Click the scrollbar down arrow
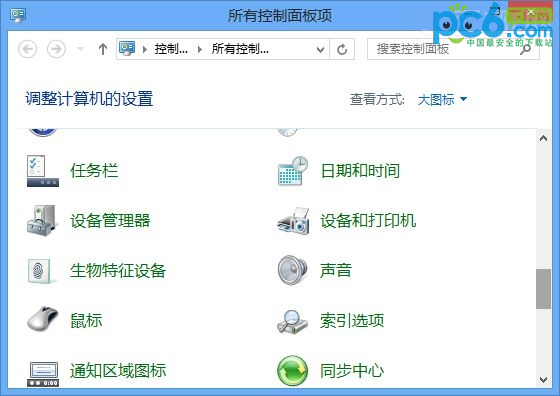 coord(543,380)
